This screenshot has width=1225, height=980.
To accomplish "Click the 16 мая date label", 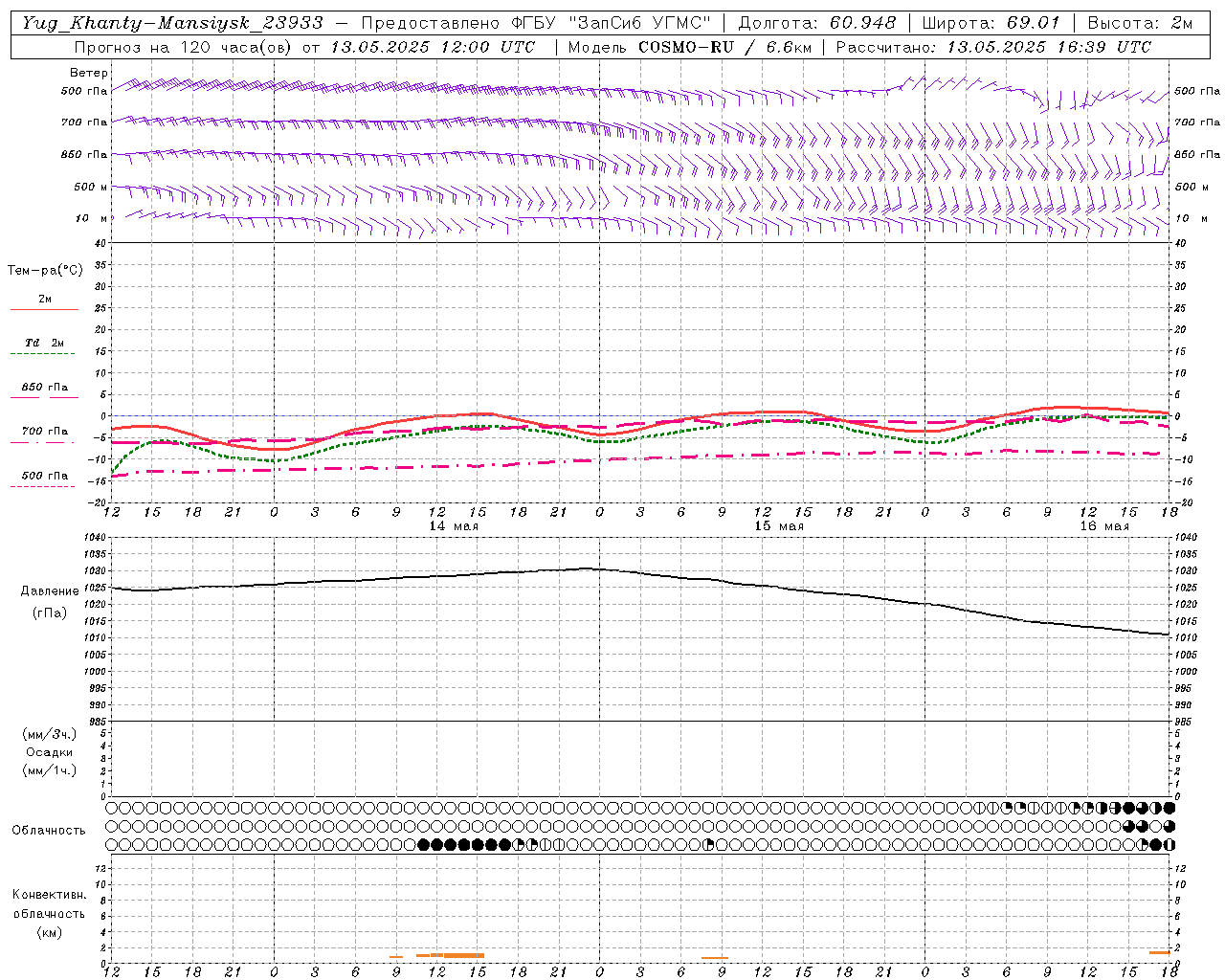I will coord(1104,526).
